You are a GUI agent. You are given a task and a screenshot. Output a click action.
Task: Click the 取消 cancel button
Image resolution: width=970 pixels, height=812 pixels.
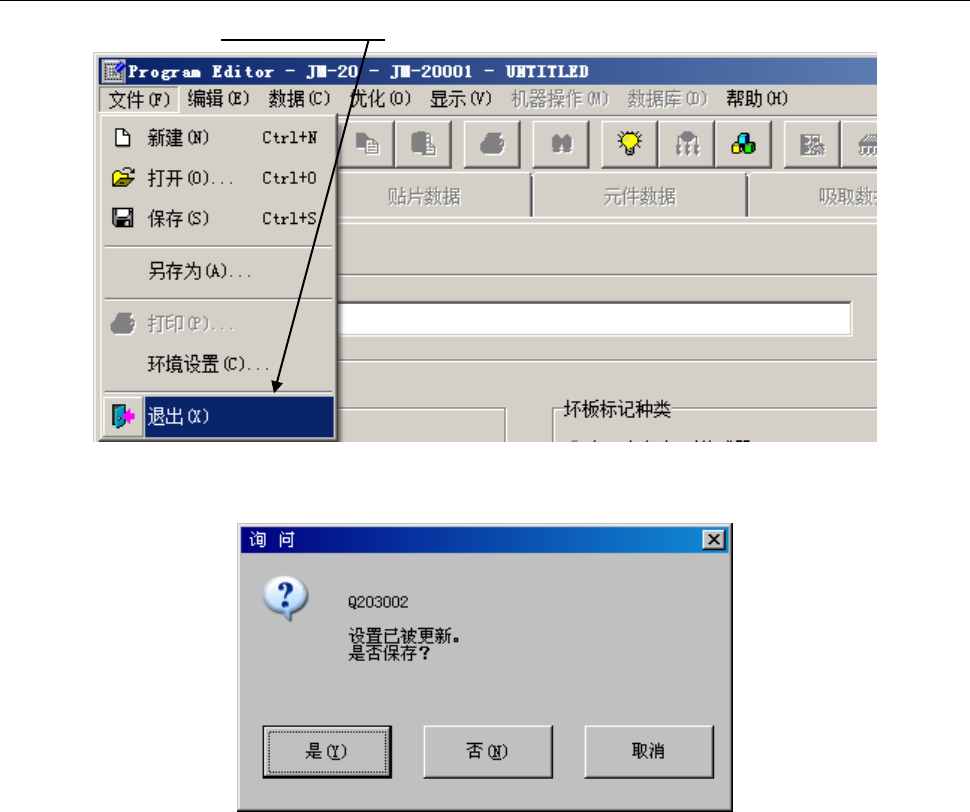(648, 751)
